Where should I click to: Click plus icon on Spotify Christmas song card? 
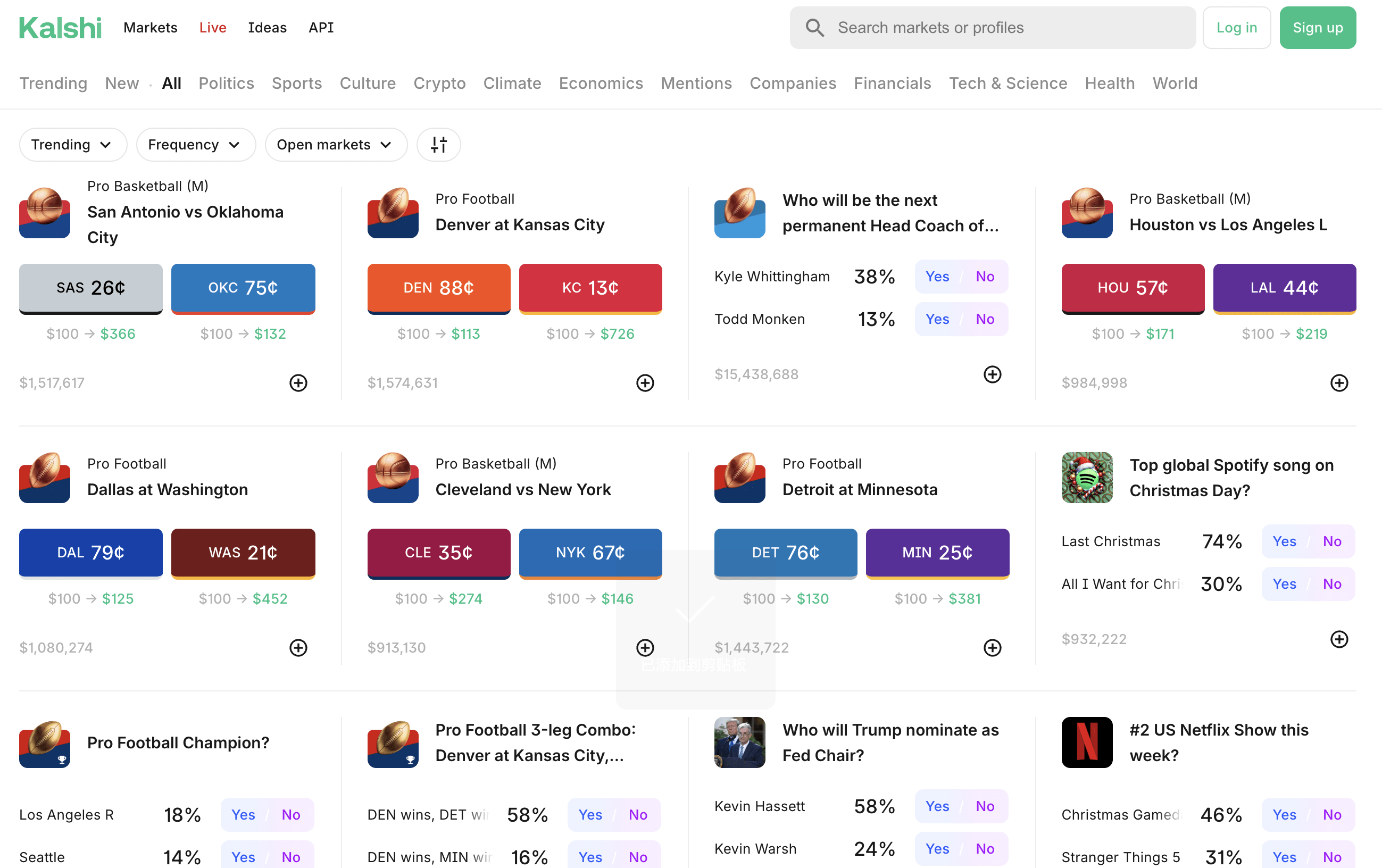click(1339, 639)
